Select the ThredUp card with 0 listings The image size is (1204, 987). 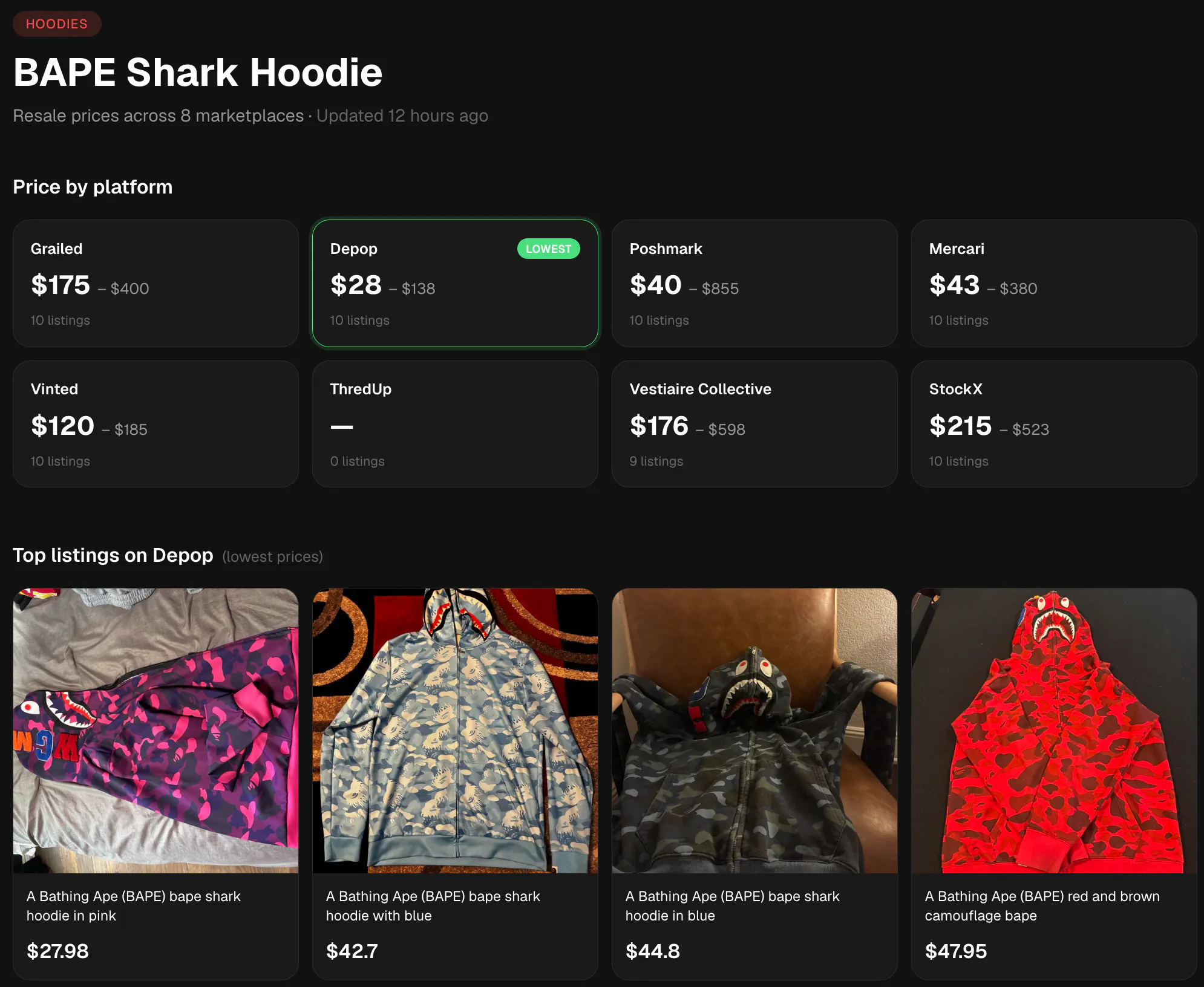click(455, 424)
